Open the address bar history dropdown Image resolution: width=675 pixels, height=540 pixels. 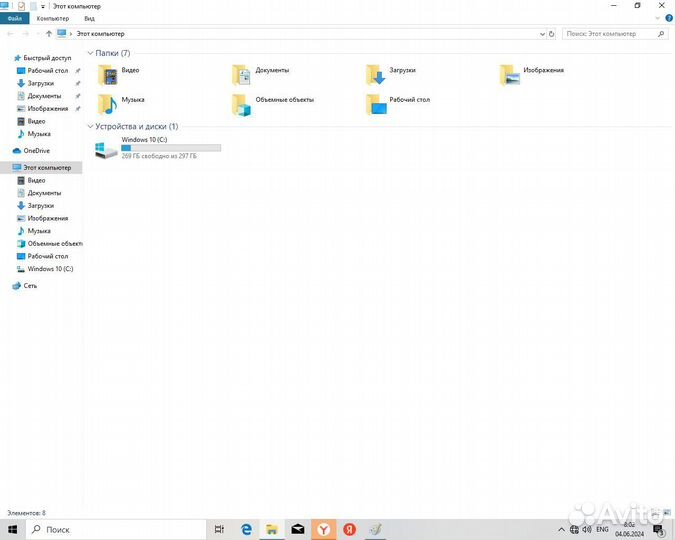tap(542, 34)
